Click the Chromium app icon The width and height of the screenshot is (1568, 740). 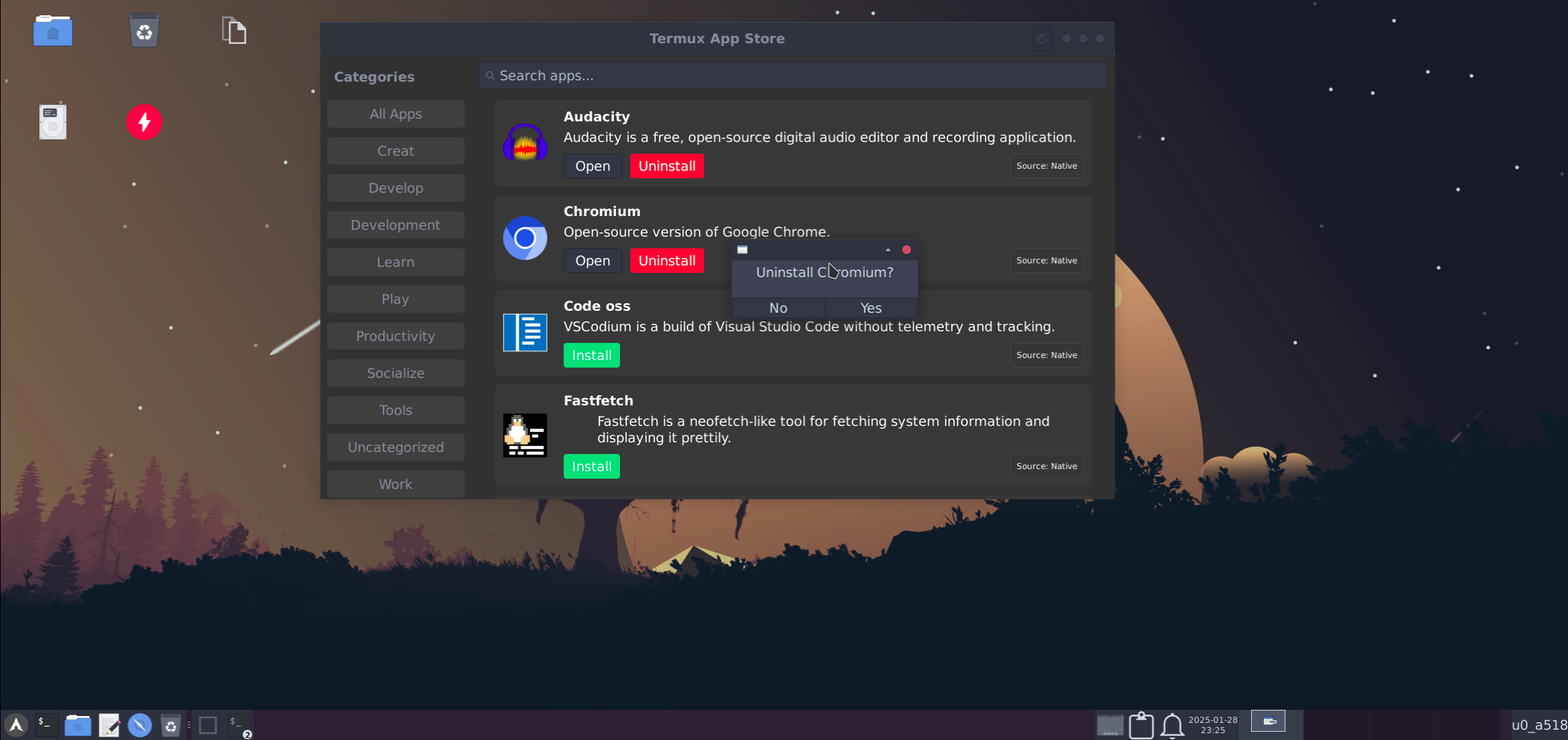click(x=525, y=238)
